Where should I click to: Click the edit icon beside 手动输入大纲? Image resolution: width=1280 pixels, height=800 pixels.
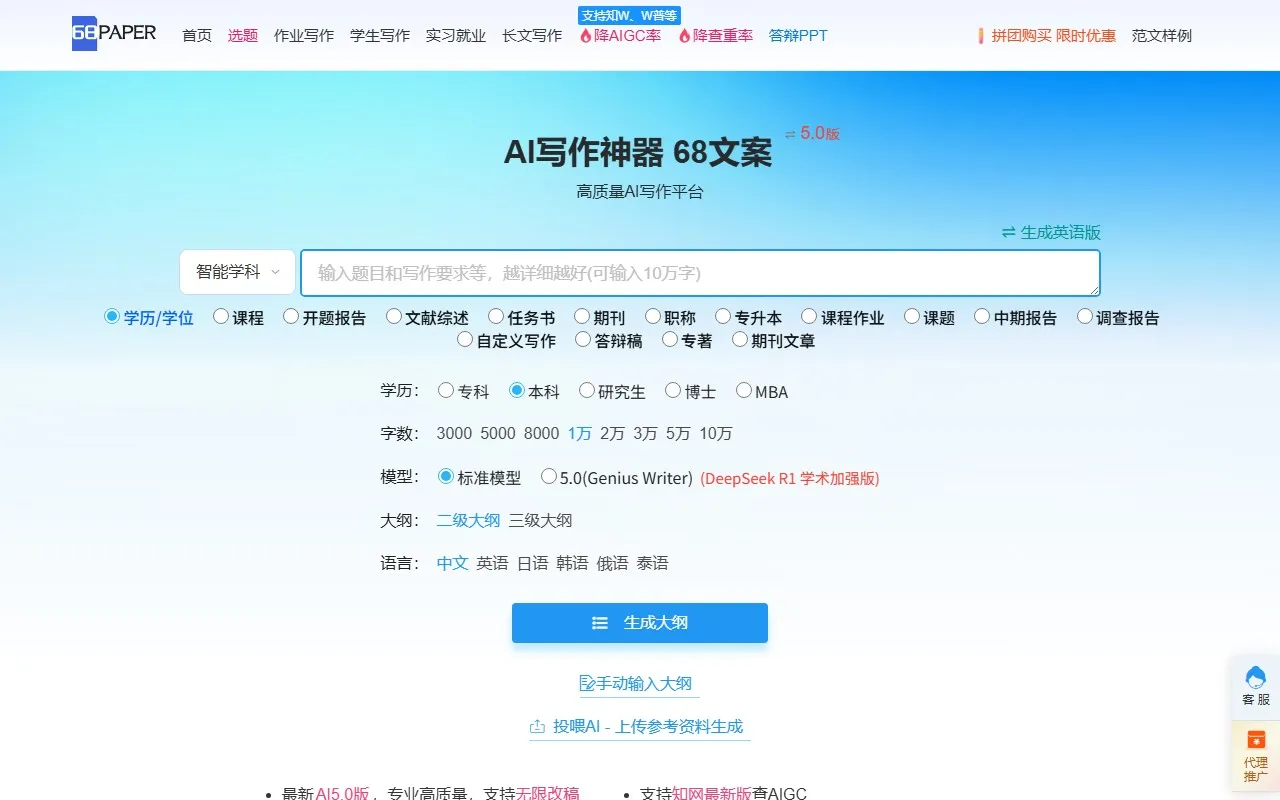click(587, 684)
